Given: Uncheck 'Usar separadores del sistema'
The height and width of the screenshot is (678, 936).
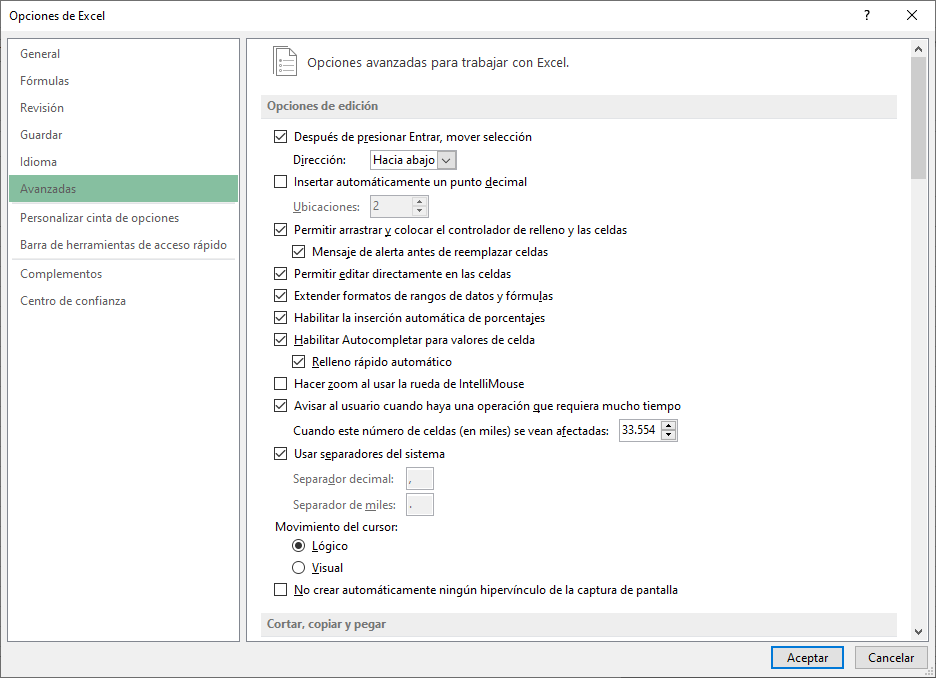Looking at the screenshot, I should click(281, 454).
